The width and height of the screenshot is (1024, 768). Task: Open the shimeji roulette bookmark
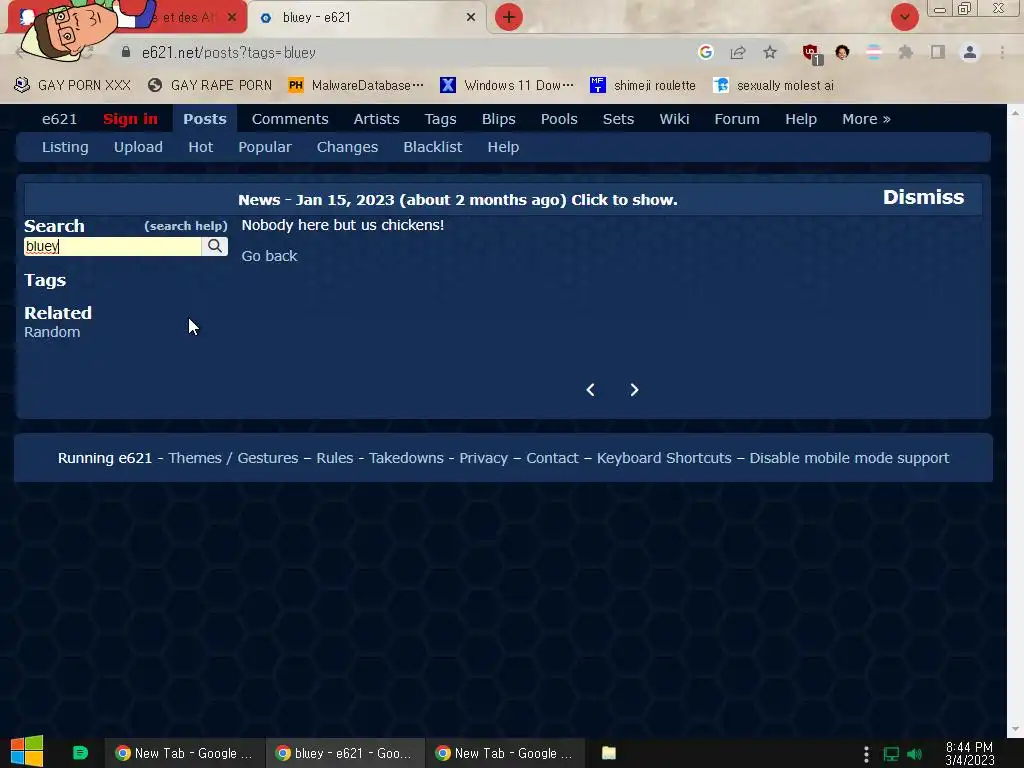pos(643,85)
